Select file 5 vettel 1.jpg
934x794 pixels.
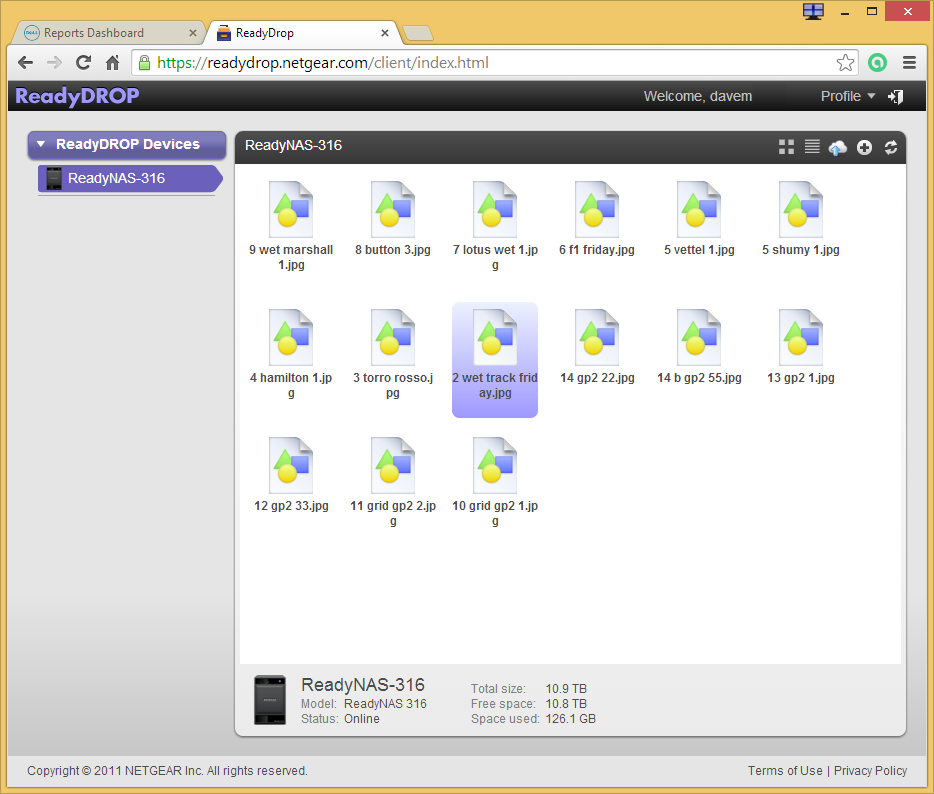point(699,219)
